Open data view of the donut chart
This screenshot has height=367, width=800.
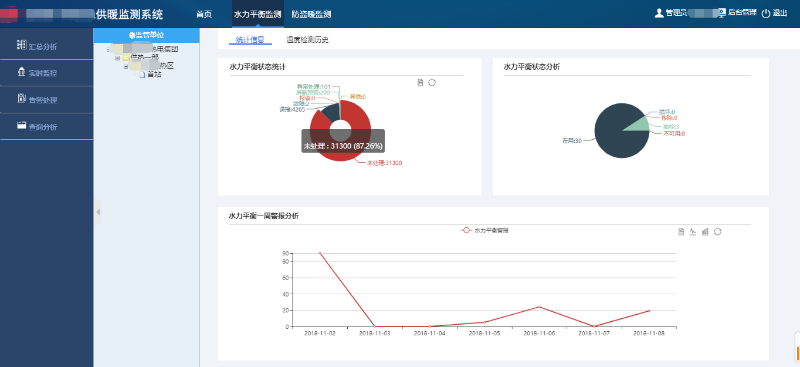click(x=420, y=83)
